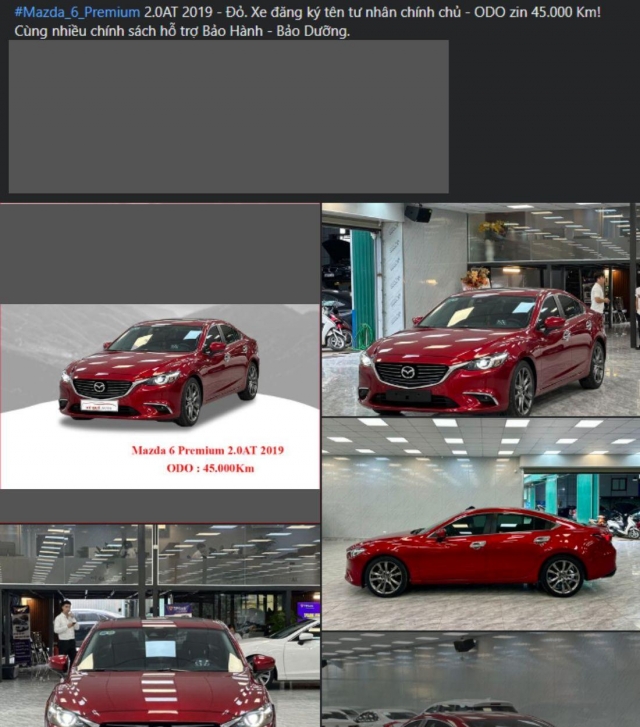Click the text 'Cùng nhiều chính sách hỗ trợ Bảo Hành - Bảo Dưỡng.'
Image resolution: width=640 pixels, height=727 pixels.
click(x=182, y=31)
